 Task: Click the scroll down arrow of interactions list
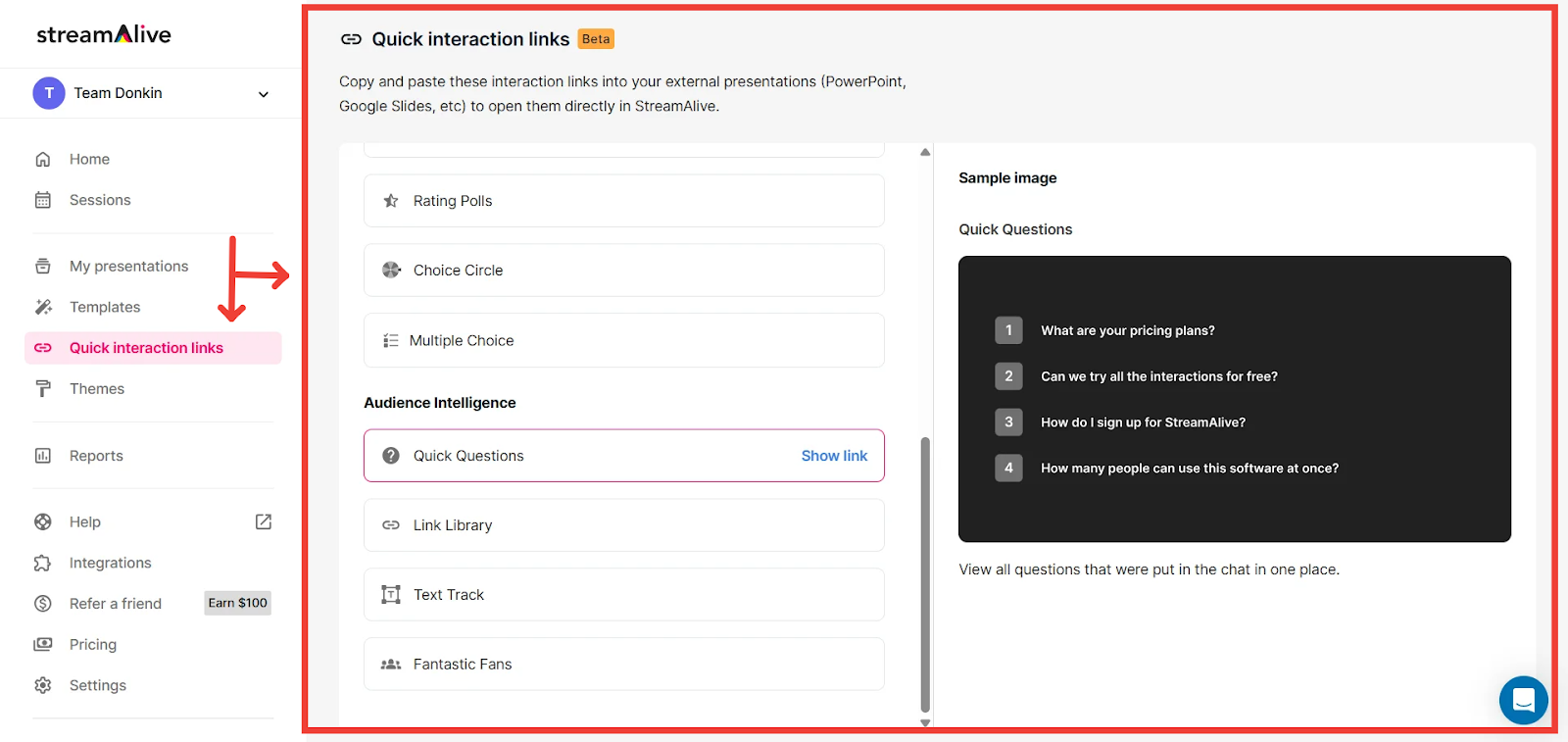925,722
